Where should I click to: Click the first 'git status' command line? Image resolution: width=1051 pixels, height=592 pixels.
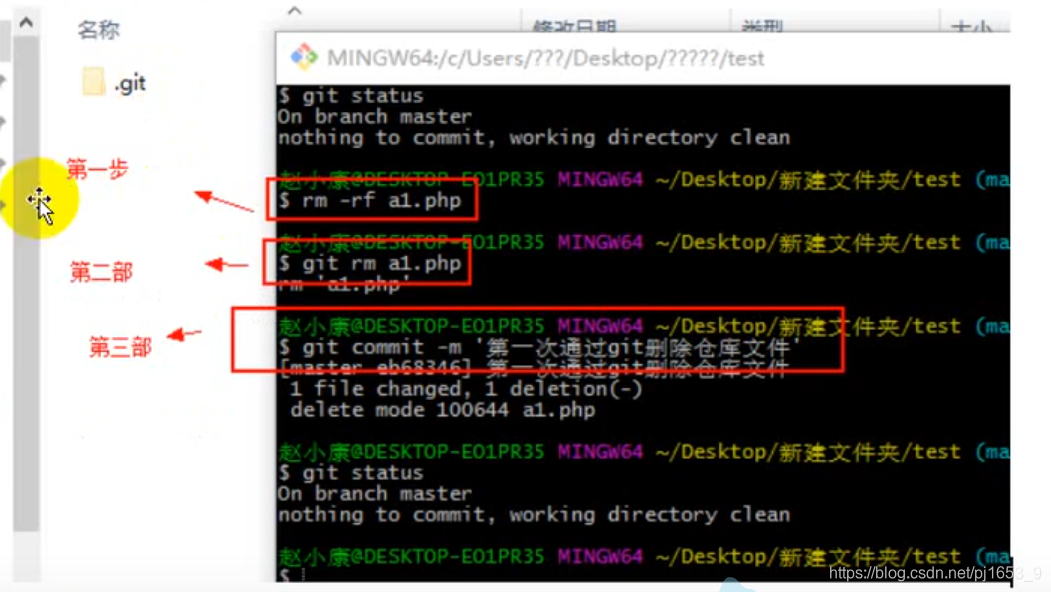point(352,95)
